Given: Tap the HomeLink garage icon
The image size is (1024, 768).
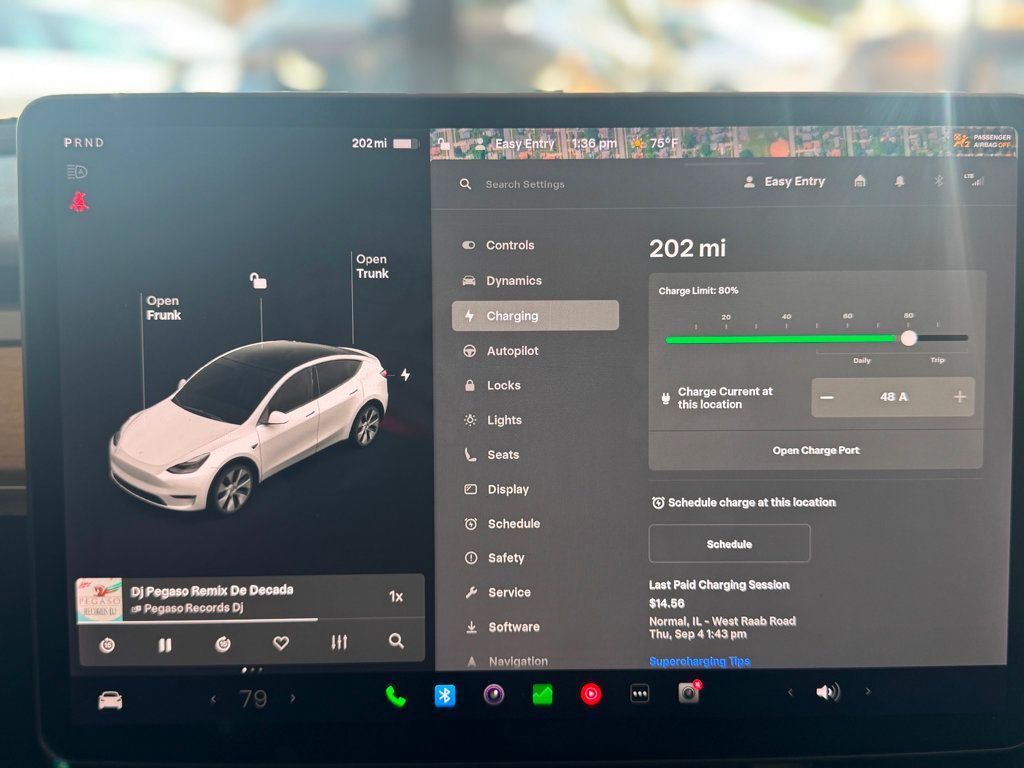Looking at the screenshot, I should [860, 181].
